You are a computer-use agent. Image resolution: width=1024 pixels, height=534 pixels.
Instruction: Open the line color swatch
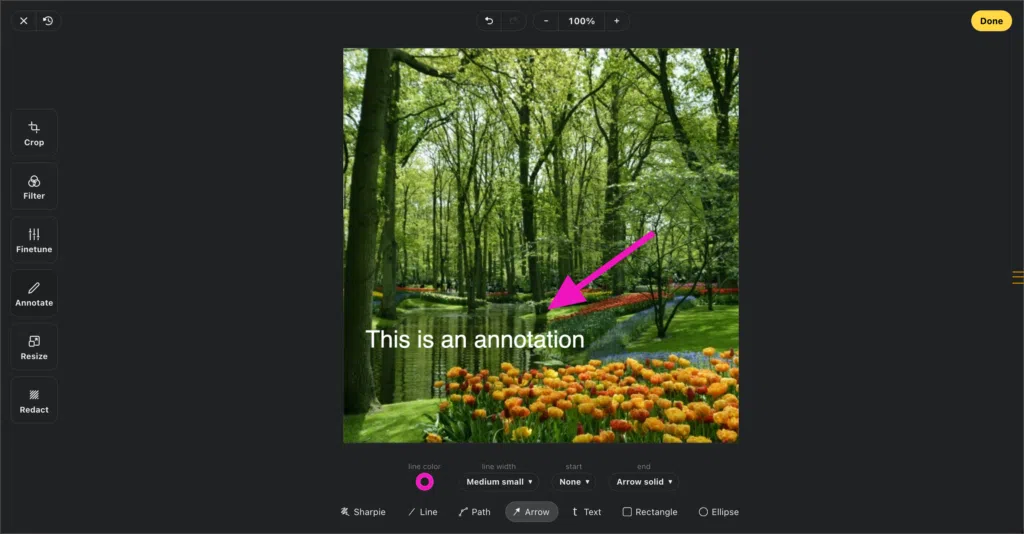424,482
